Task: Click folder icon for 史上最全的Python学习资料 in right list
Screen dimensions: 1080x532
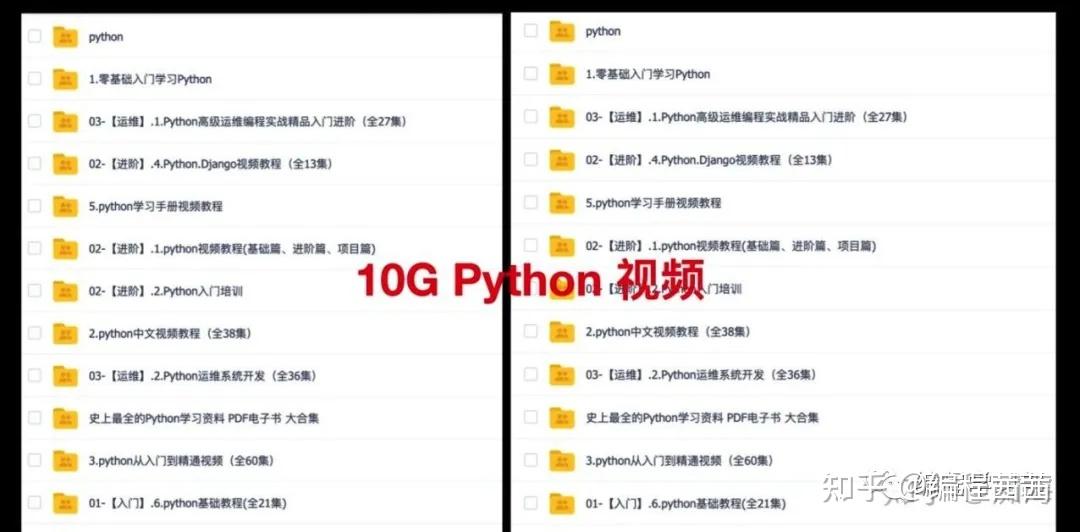Action: tap(562, 418)
